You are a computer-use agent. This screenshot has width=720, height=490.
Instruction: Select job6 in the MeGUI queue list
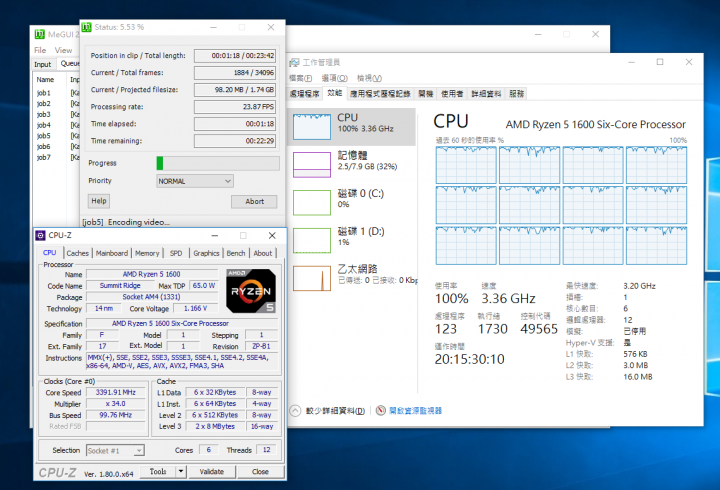pos(44,146)
